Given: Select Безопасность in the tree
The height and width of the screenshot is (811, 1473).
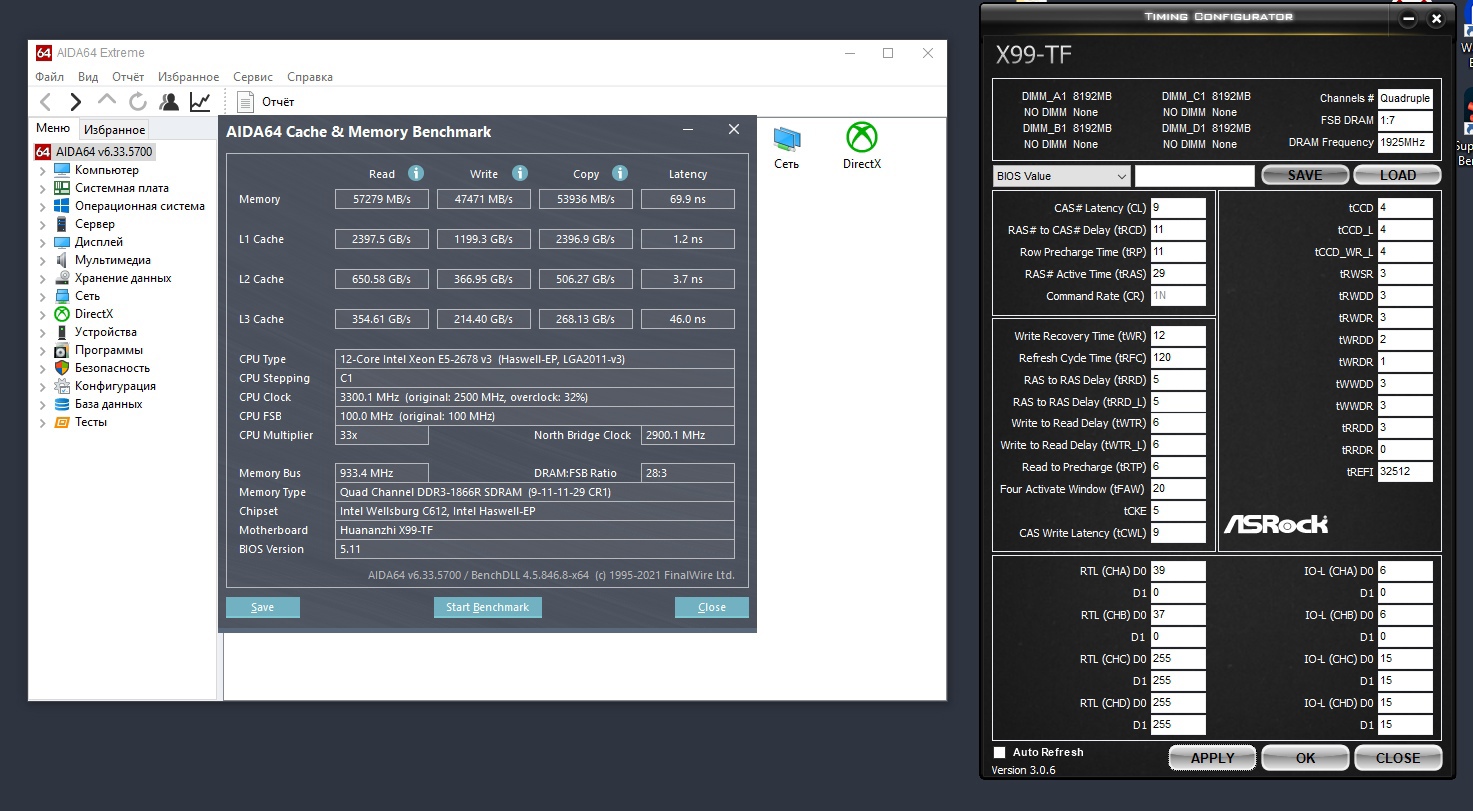Looking at the screenshot, I should point(114,368).
